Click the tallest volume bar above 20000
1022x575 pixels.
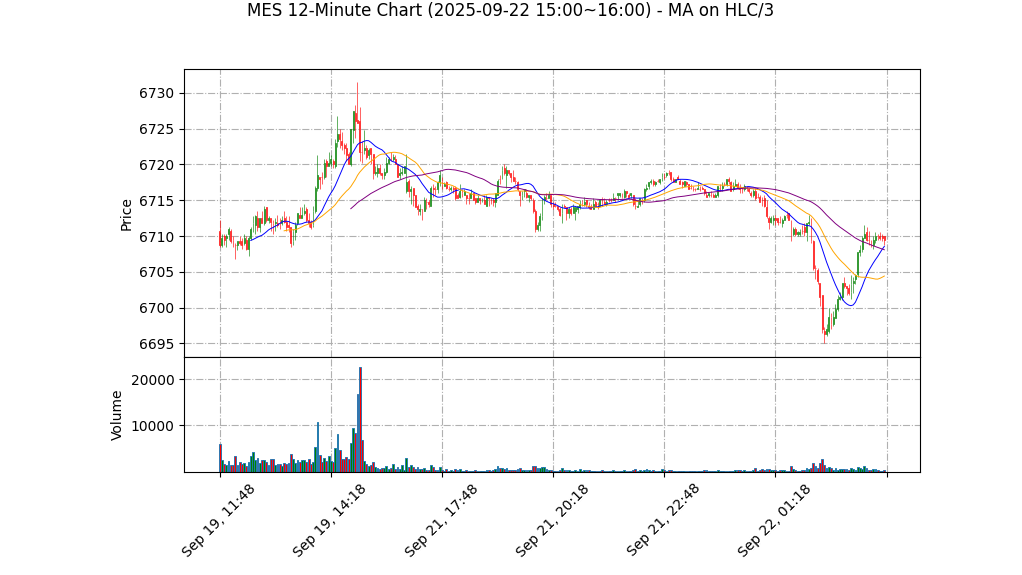360,419
